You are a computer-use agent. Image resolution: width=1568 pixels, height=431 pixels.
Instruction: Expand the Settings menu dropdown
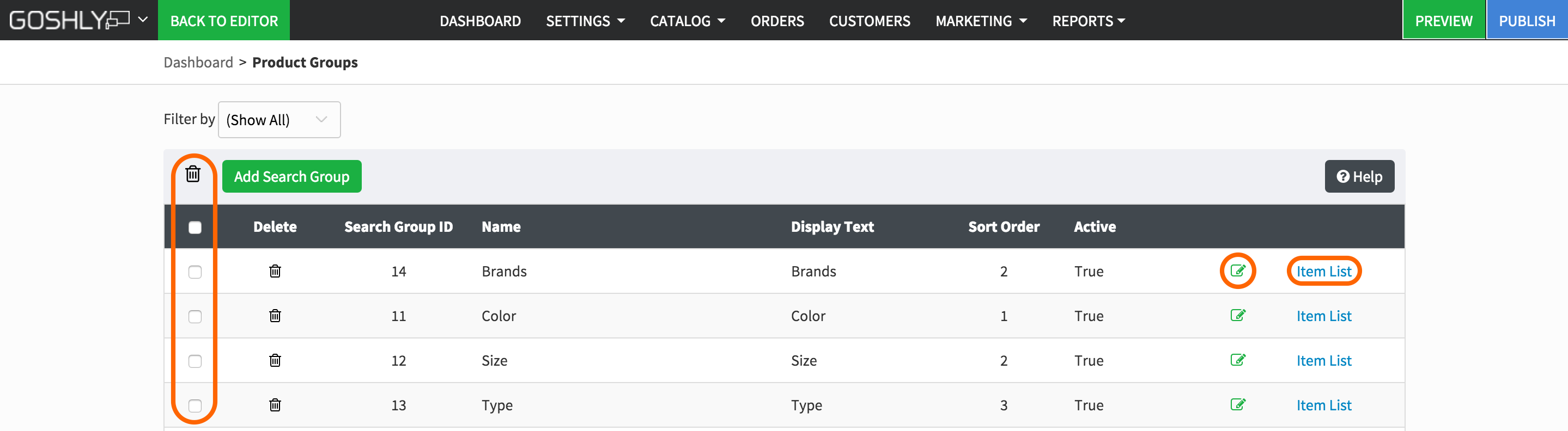coord(585,21)
